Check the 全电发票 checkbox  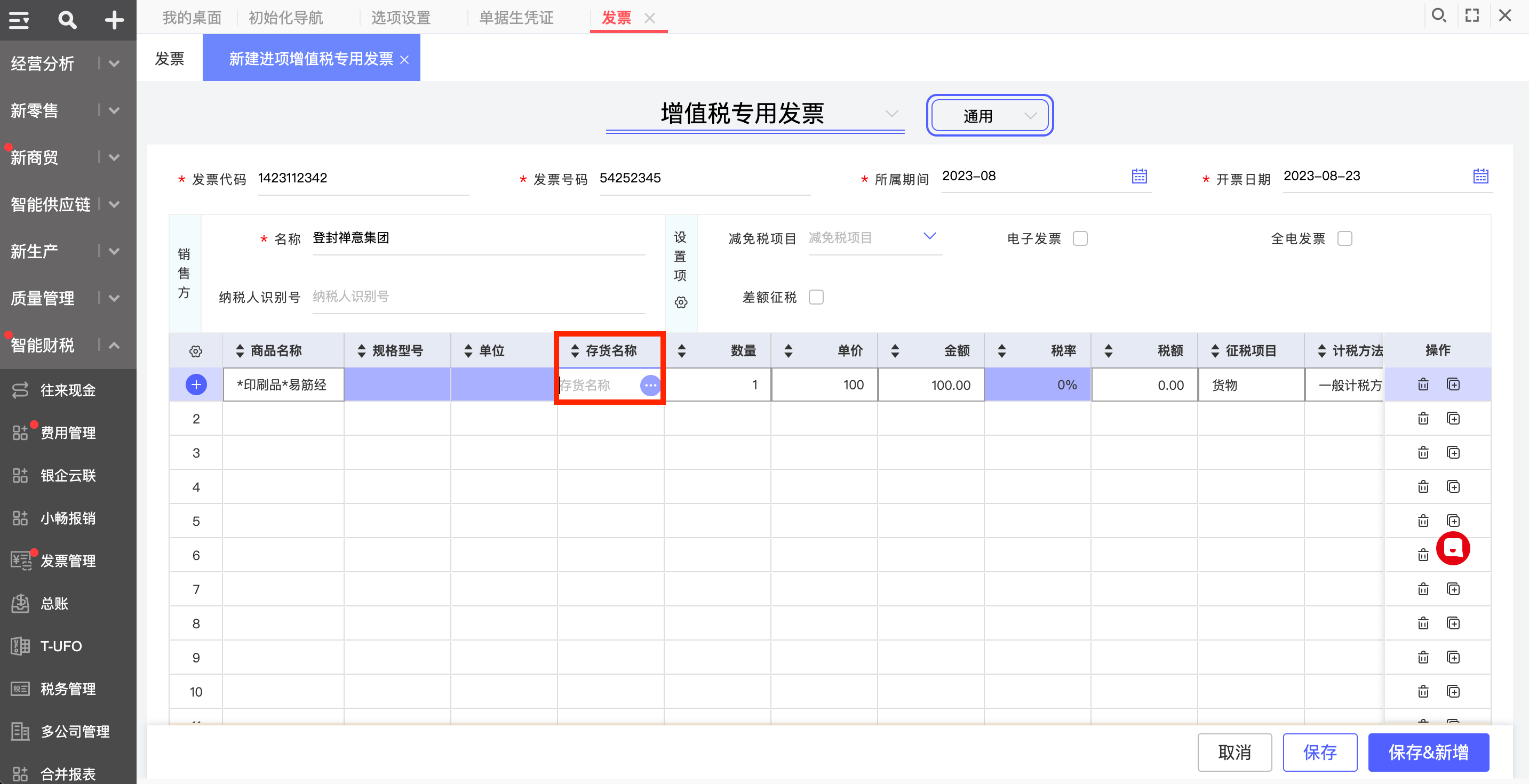(x=1344, y=238)
